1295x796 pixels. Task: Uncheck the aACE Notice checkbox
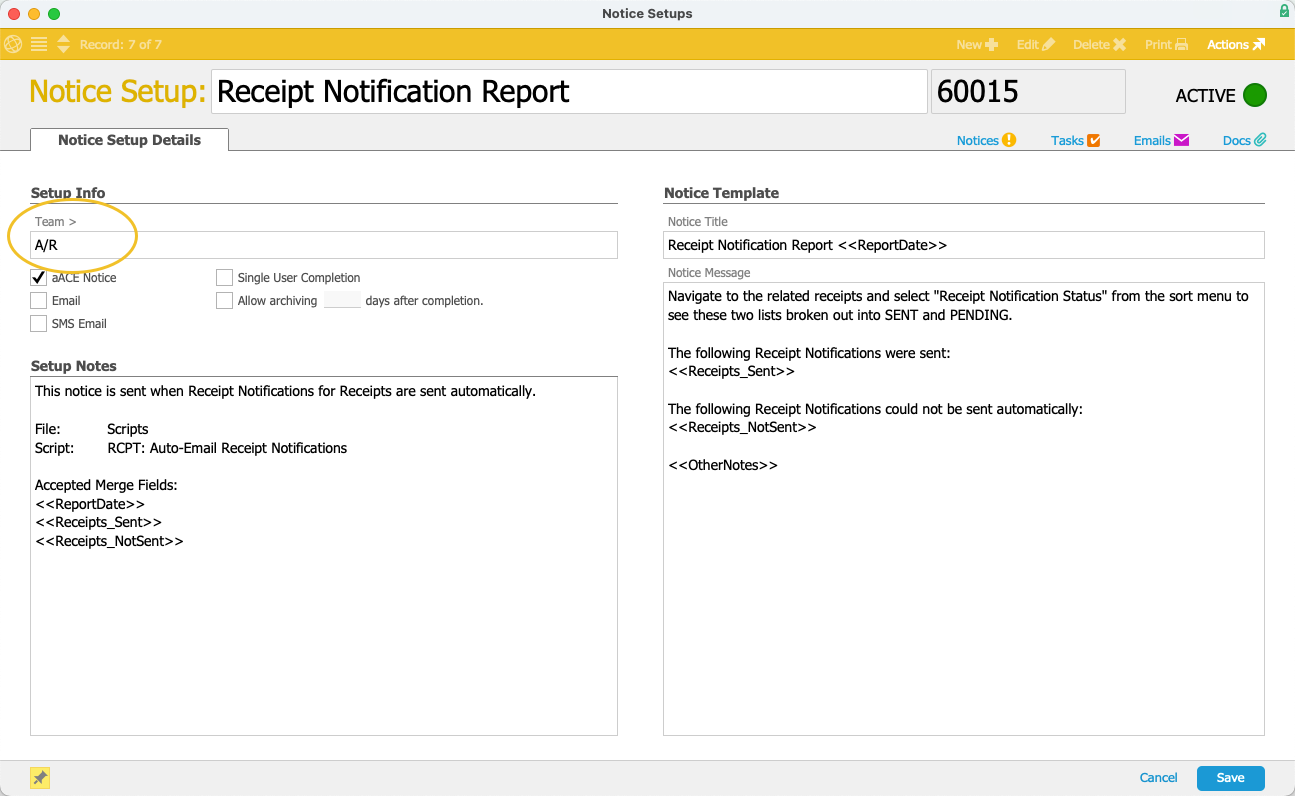(38, 277)
